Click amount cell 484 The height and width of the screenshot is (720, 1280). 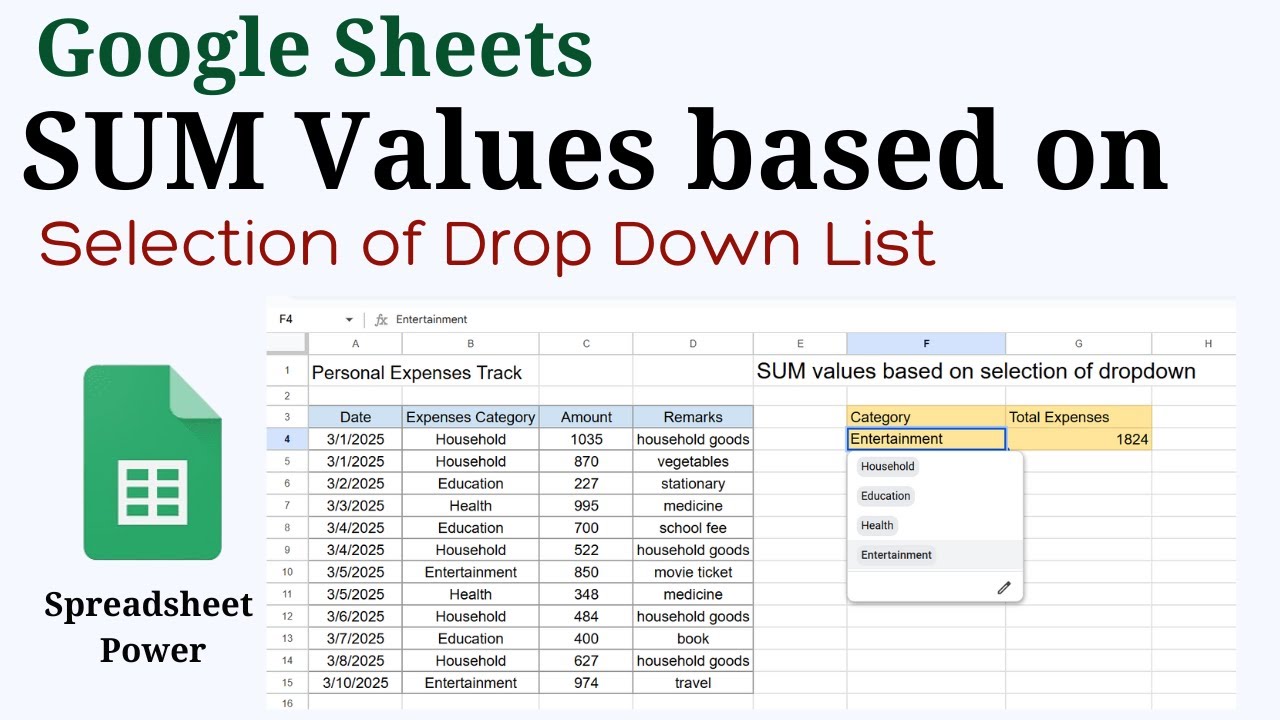click(586, 616)
